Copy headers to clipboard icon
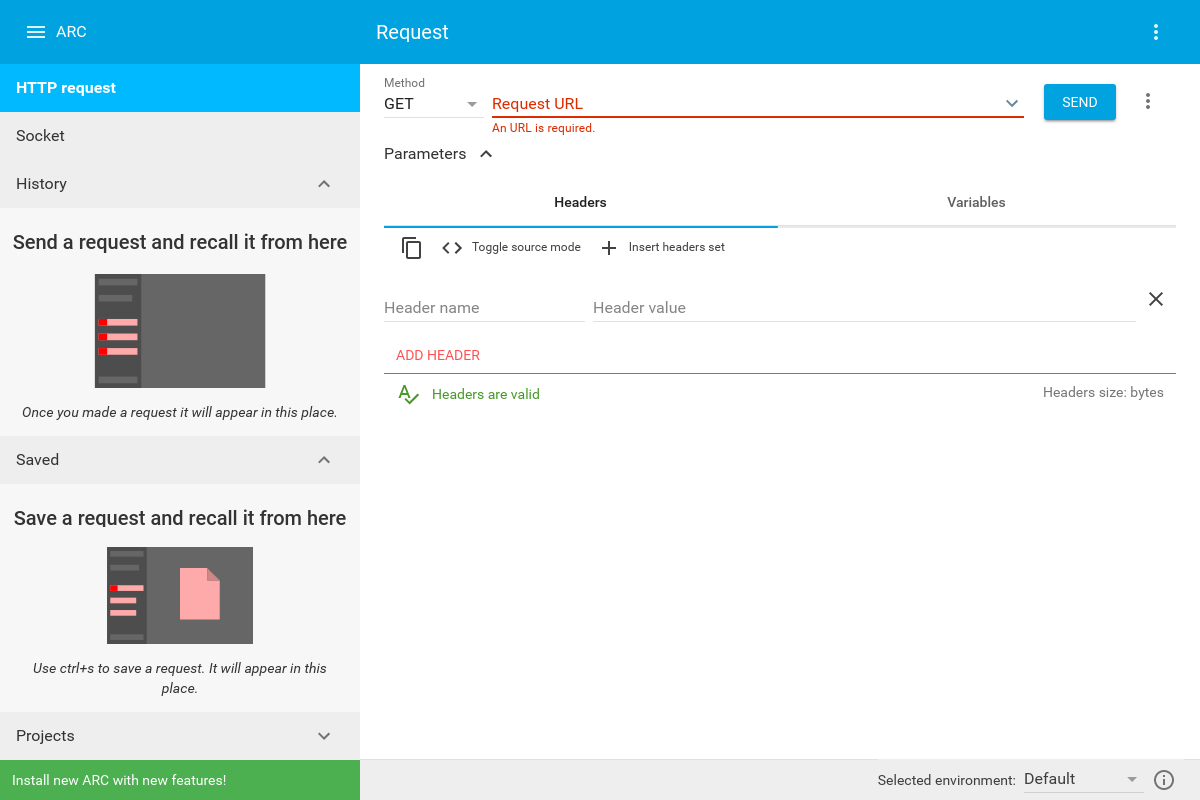This screenshot has height=800, width=1200. click(412, 248)
